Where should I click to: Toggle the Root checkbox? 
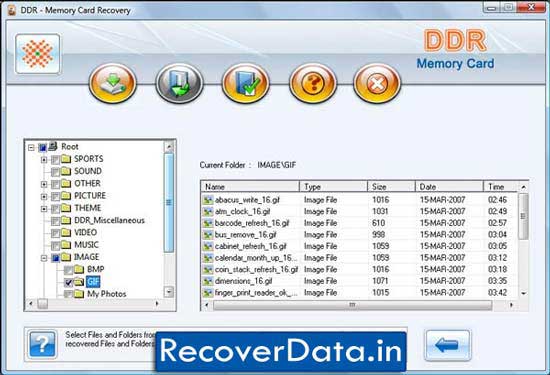(x=42, y=148)
